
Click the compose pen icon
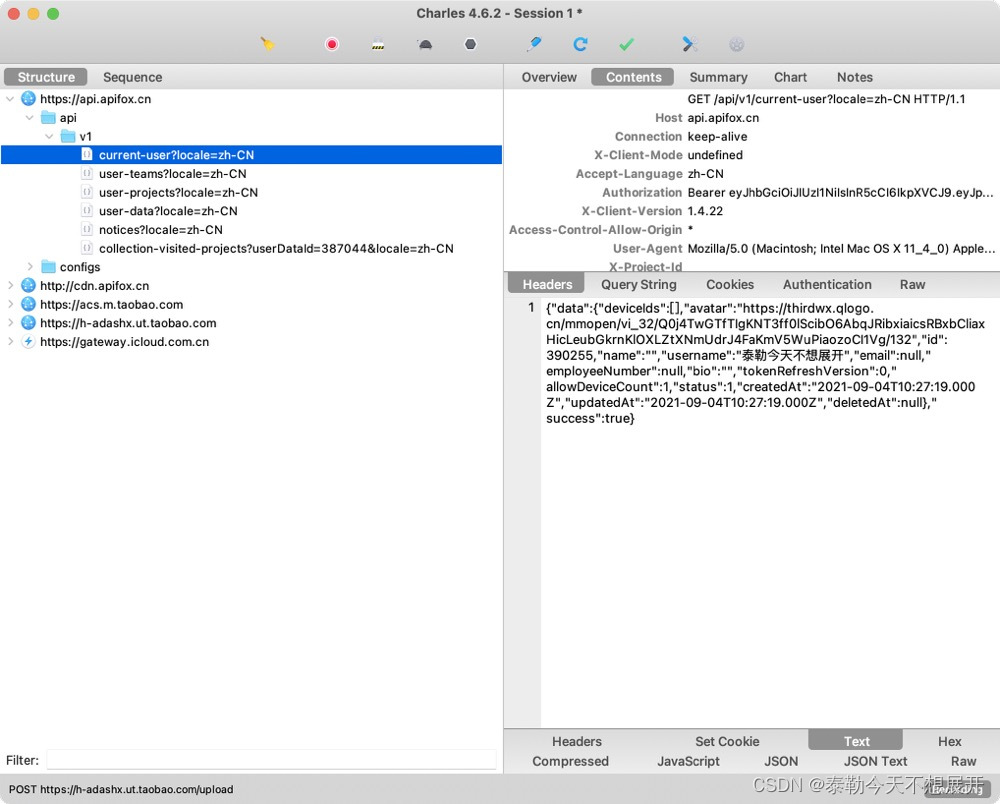[534, 44]
